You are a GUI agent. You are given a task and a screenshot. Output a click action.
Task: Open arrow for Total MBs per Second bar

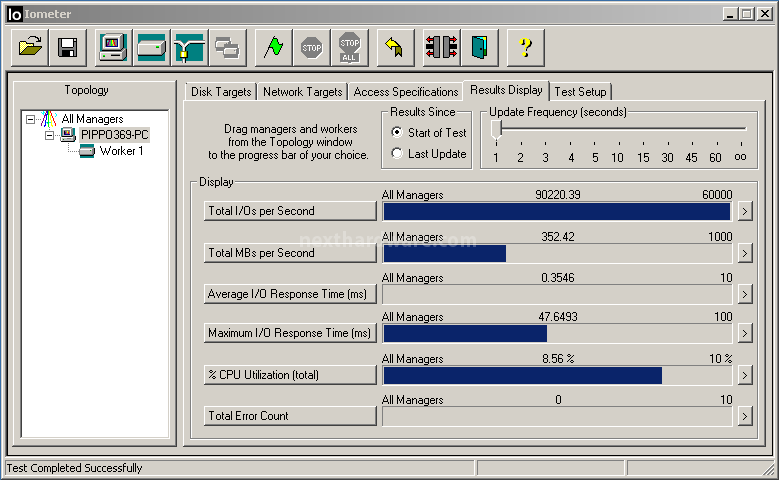[x=744, y=253]
